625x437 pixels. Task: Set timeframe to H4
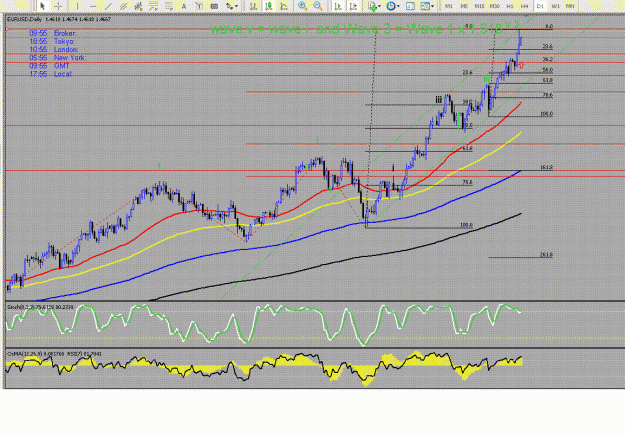coord(525,6)
